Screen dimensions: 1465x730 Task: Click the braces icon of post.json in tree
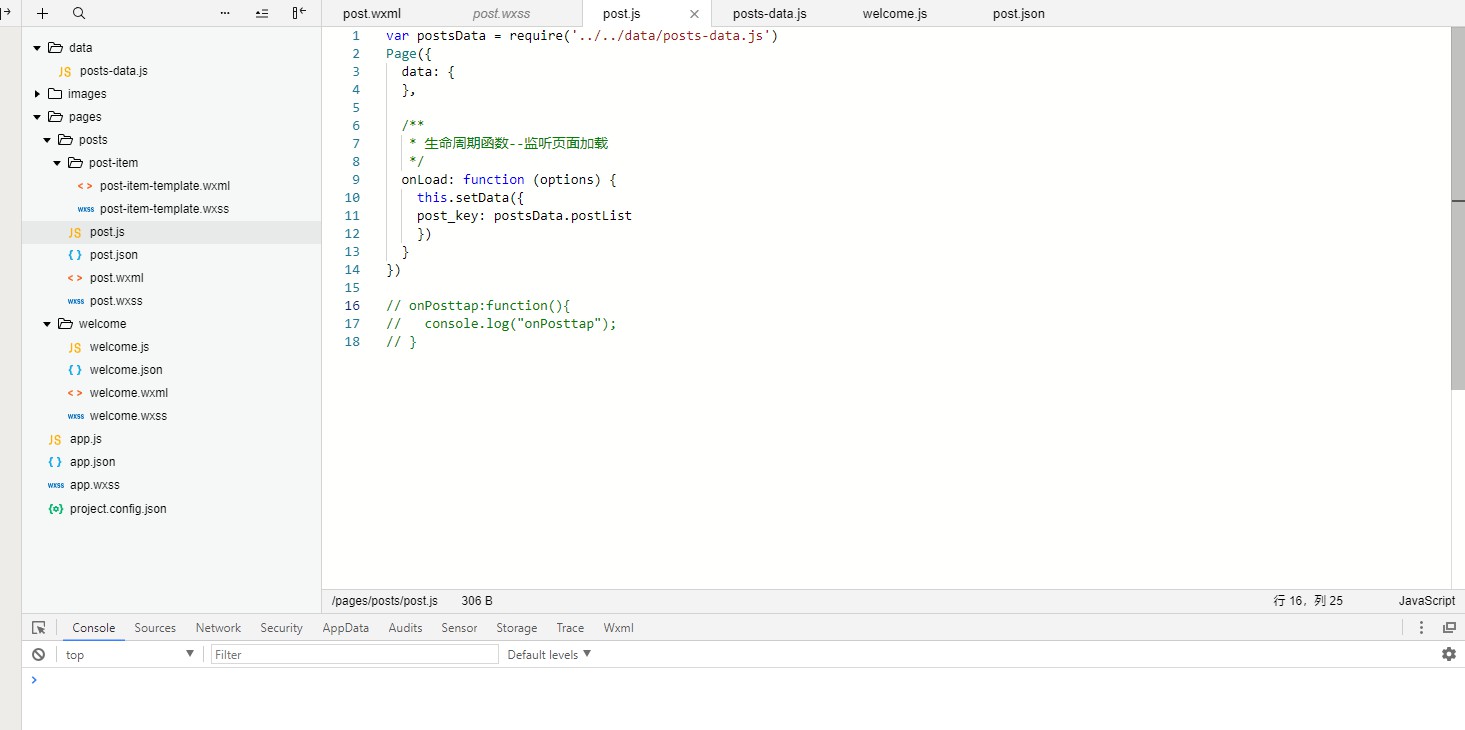(x=75, y=255)
